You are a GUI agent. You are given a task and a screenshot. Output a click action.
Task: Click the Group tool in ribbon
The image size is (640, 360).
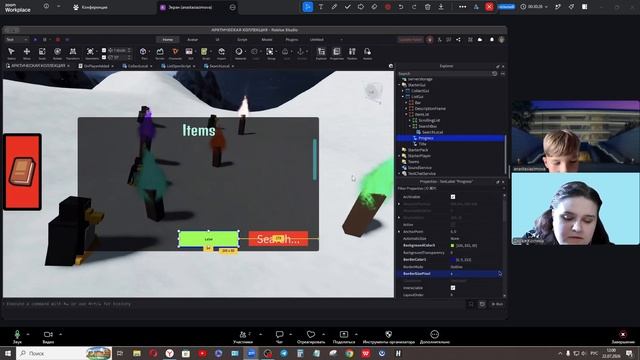pyautogui.click(x=270, y=53)
